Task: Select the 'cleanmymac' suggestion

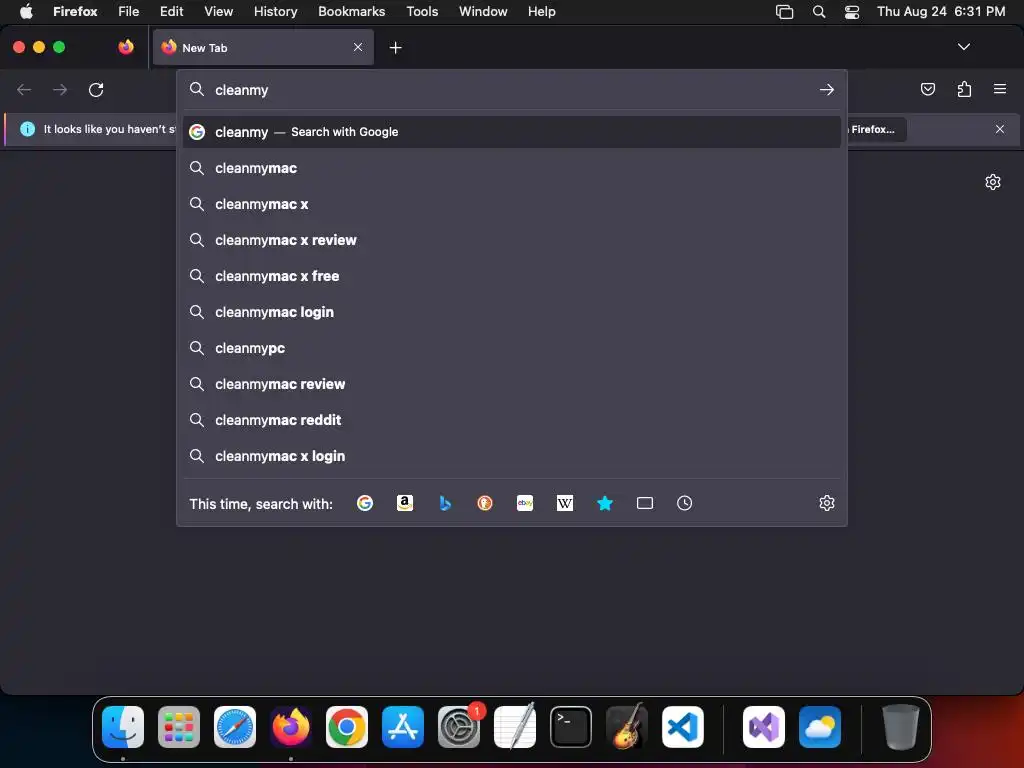Action: pos(512,168)
